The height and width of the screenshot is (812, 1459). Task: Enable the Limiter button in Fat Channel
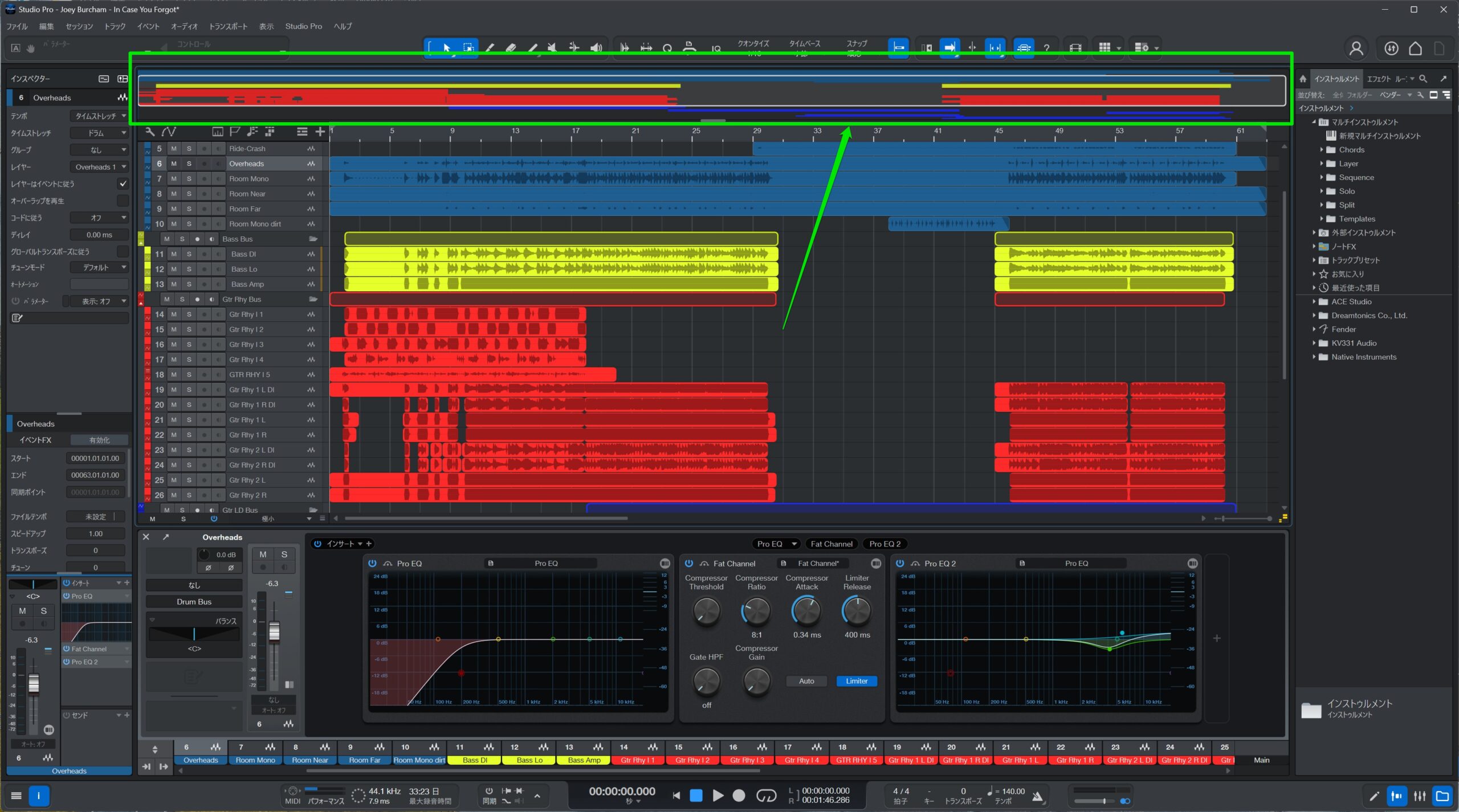[x=856, y=681]
